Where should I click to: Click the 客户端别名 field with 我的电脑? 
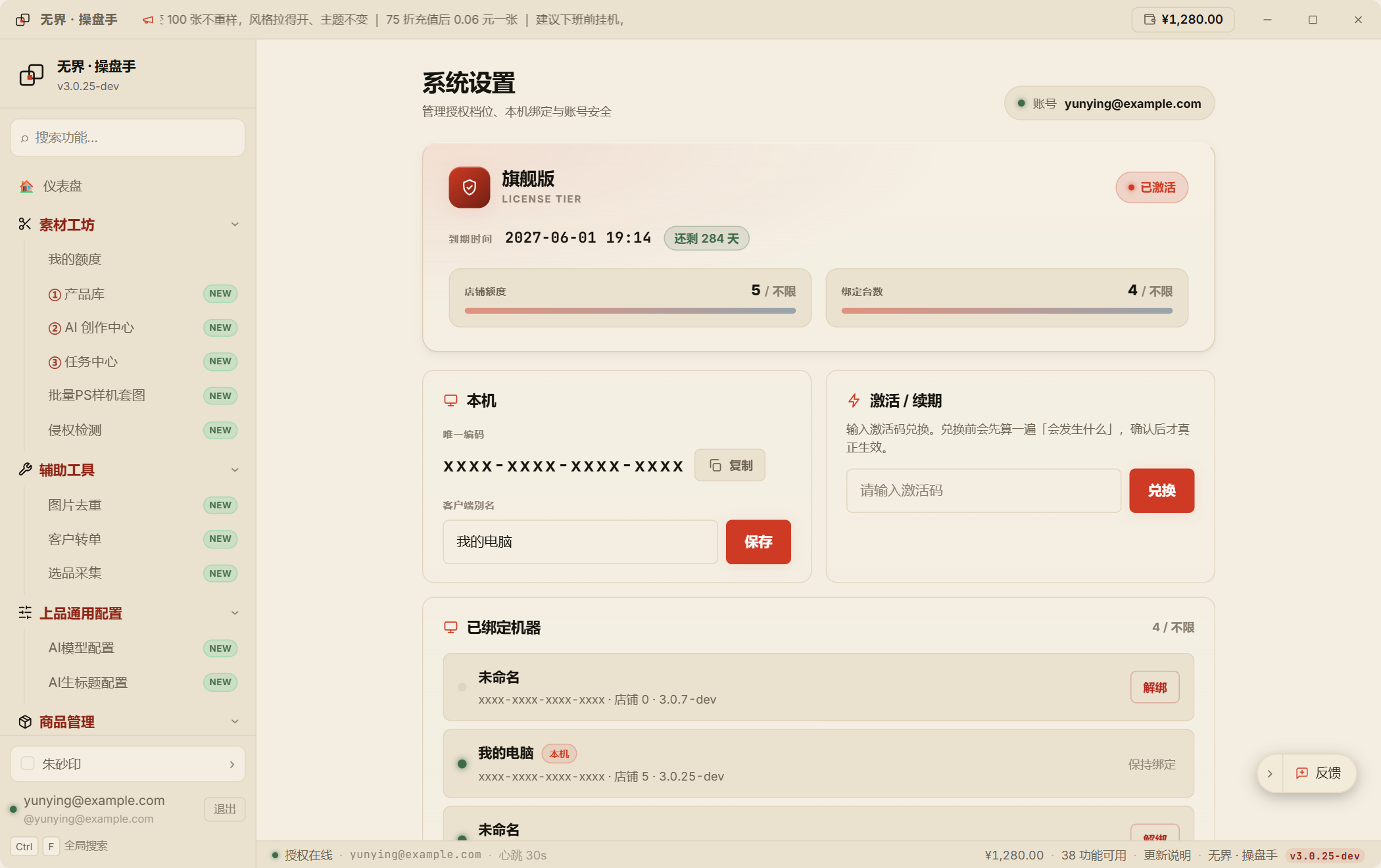pyautogui.click(x=581, y=542)
